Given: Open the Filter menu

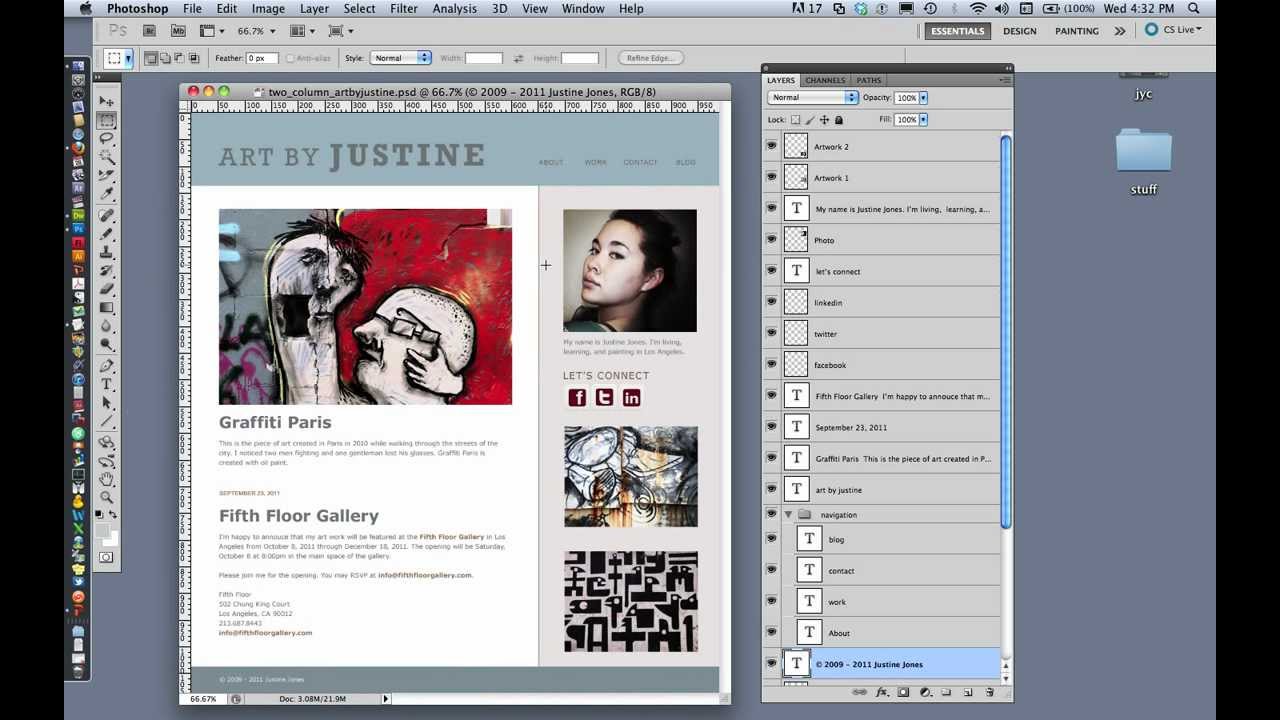Looking at the screenshot, I should pyautogui.click(x=404, y=9).
